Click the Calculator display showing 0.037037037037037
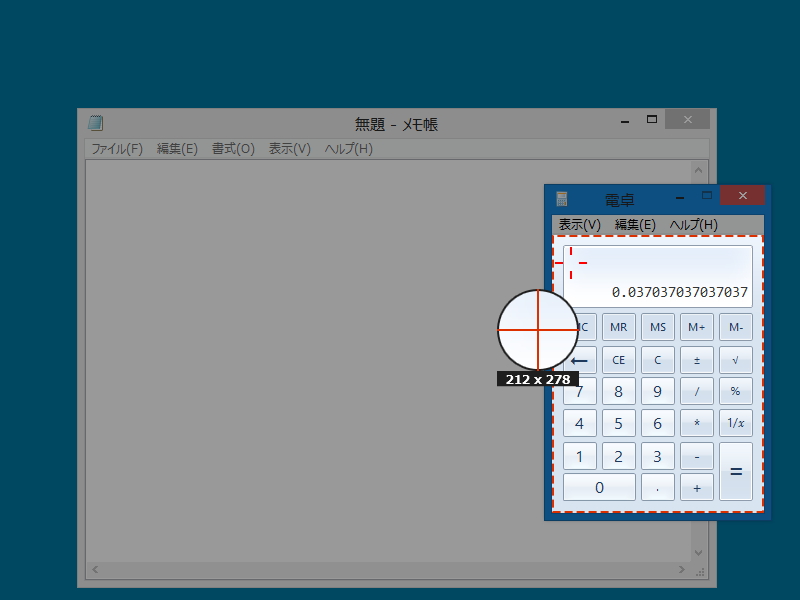 658,277
